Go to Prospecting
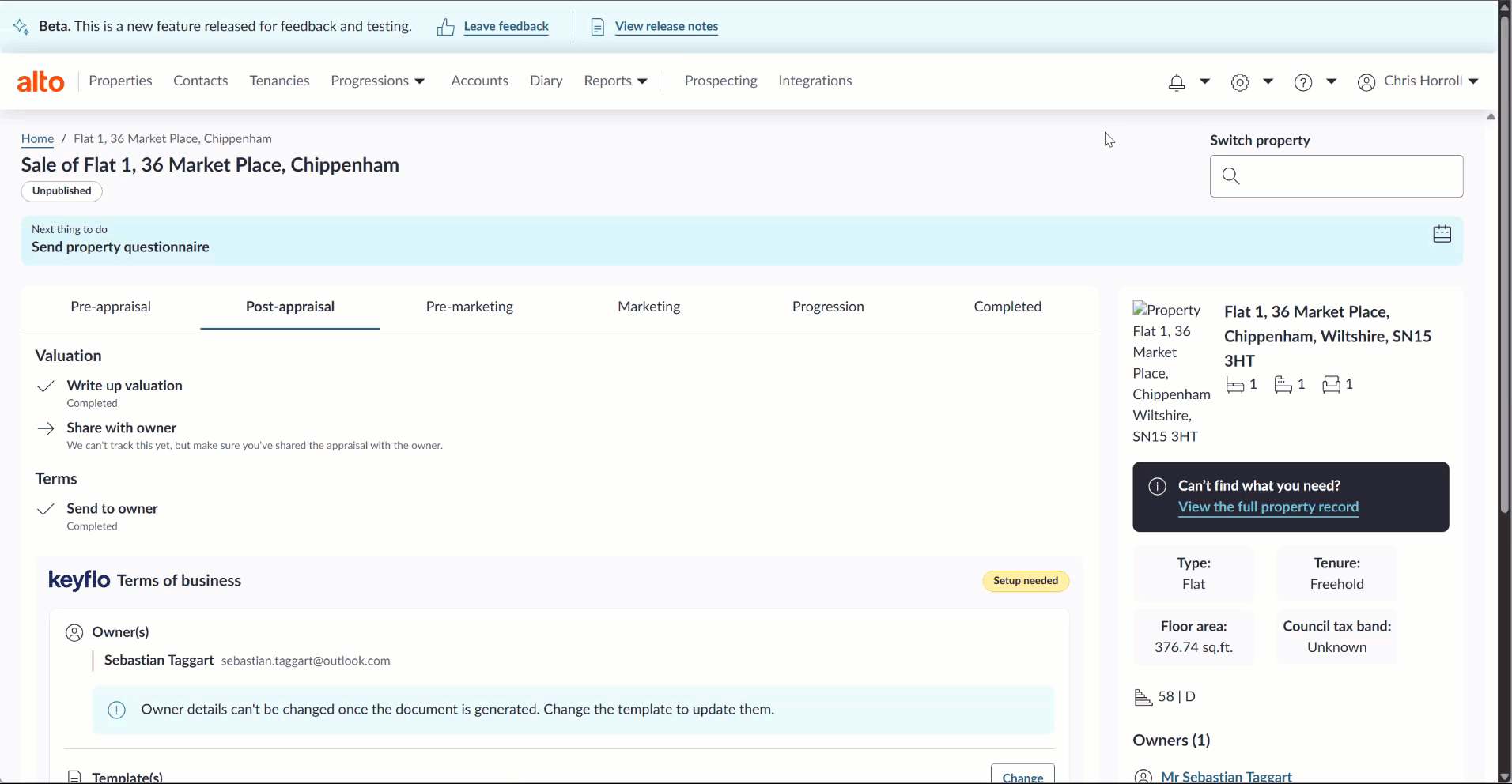 (720, 81)
